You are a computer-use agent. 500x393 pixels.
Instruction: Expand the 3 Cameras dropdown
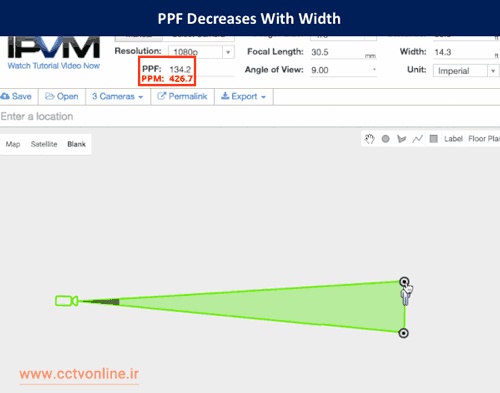[x=118, y=97]
